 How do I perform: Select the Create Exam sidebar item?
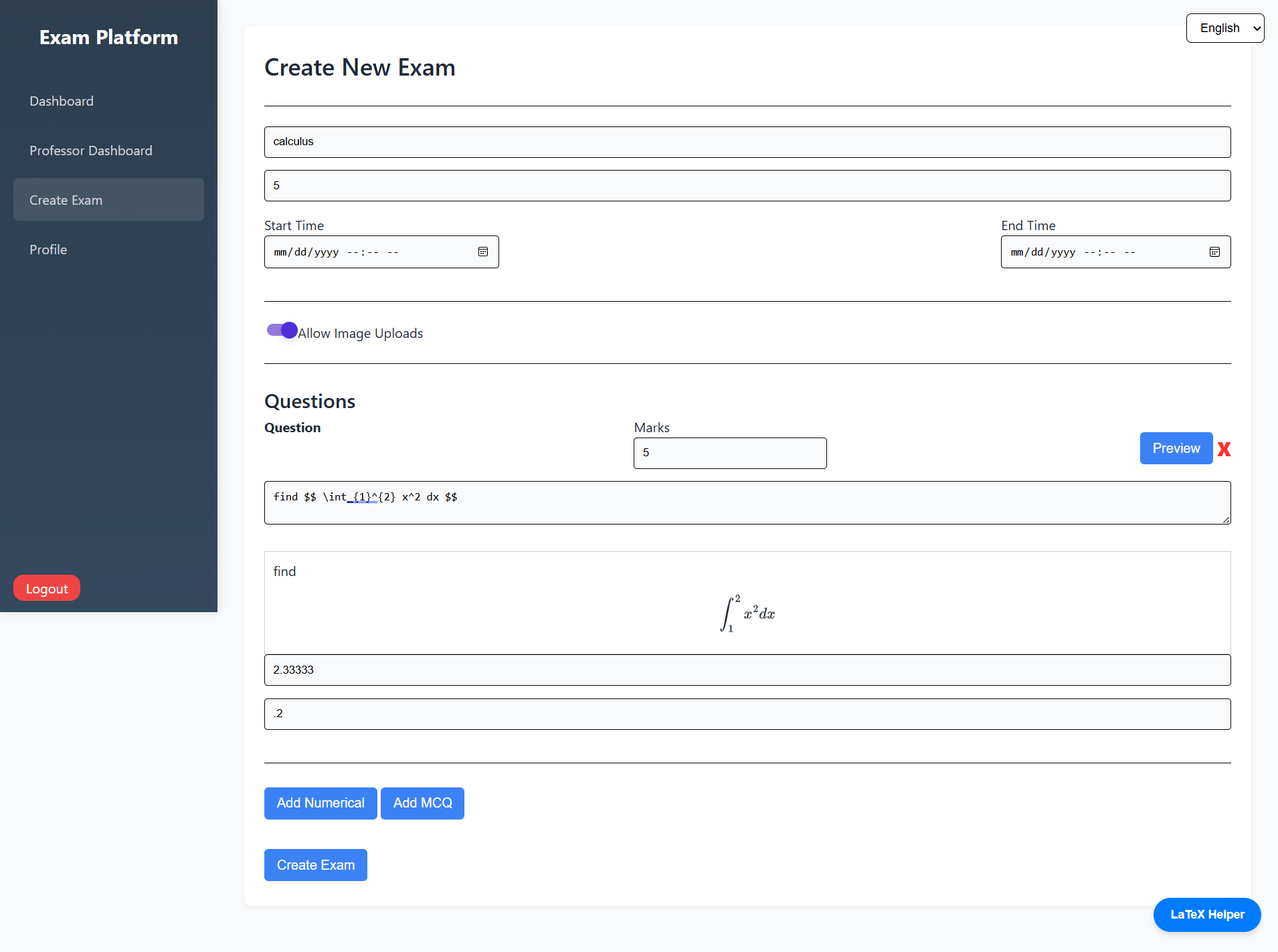click(66, 199)
